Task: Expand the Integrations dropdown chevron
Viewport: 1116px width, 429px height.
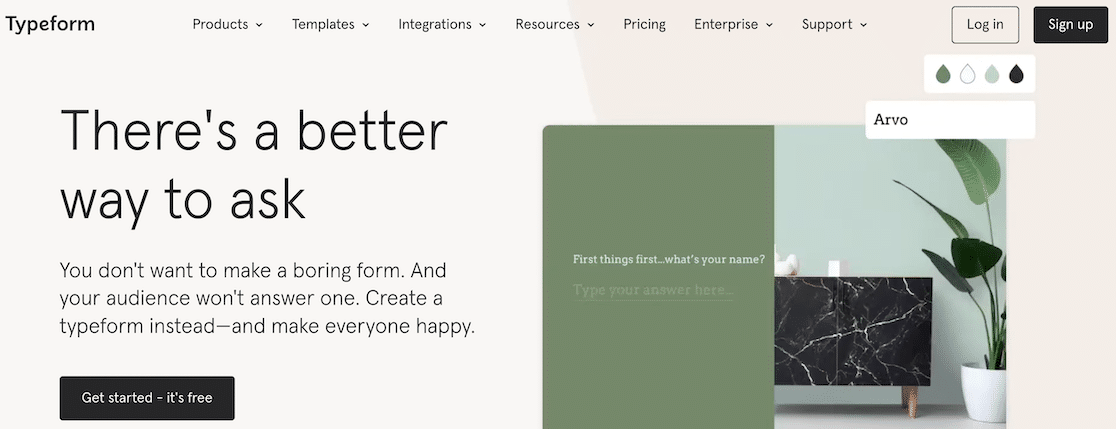Action: click(483, 25)
